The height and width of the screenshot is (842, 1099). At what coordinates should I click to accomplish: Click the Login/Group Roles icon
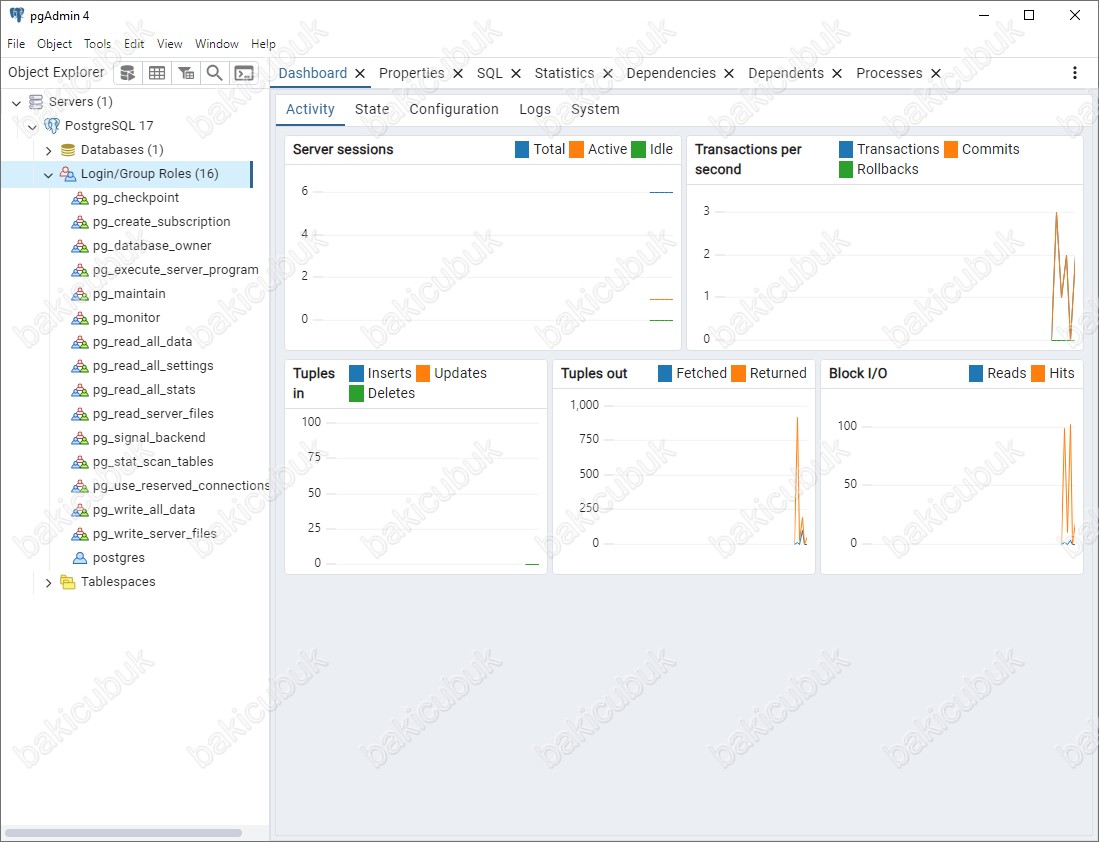(x=68, y=174)
